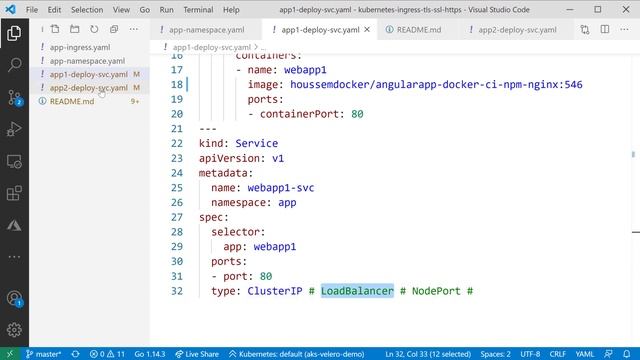The image size is (640, 360).
Task: Click the master branch status bar item
Action: coord(44,354)
